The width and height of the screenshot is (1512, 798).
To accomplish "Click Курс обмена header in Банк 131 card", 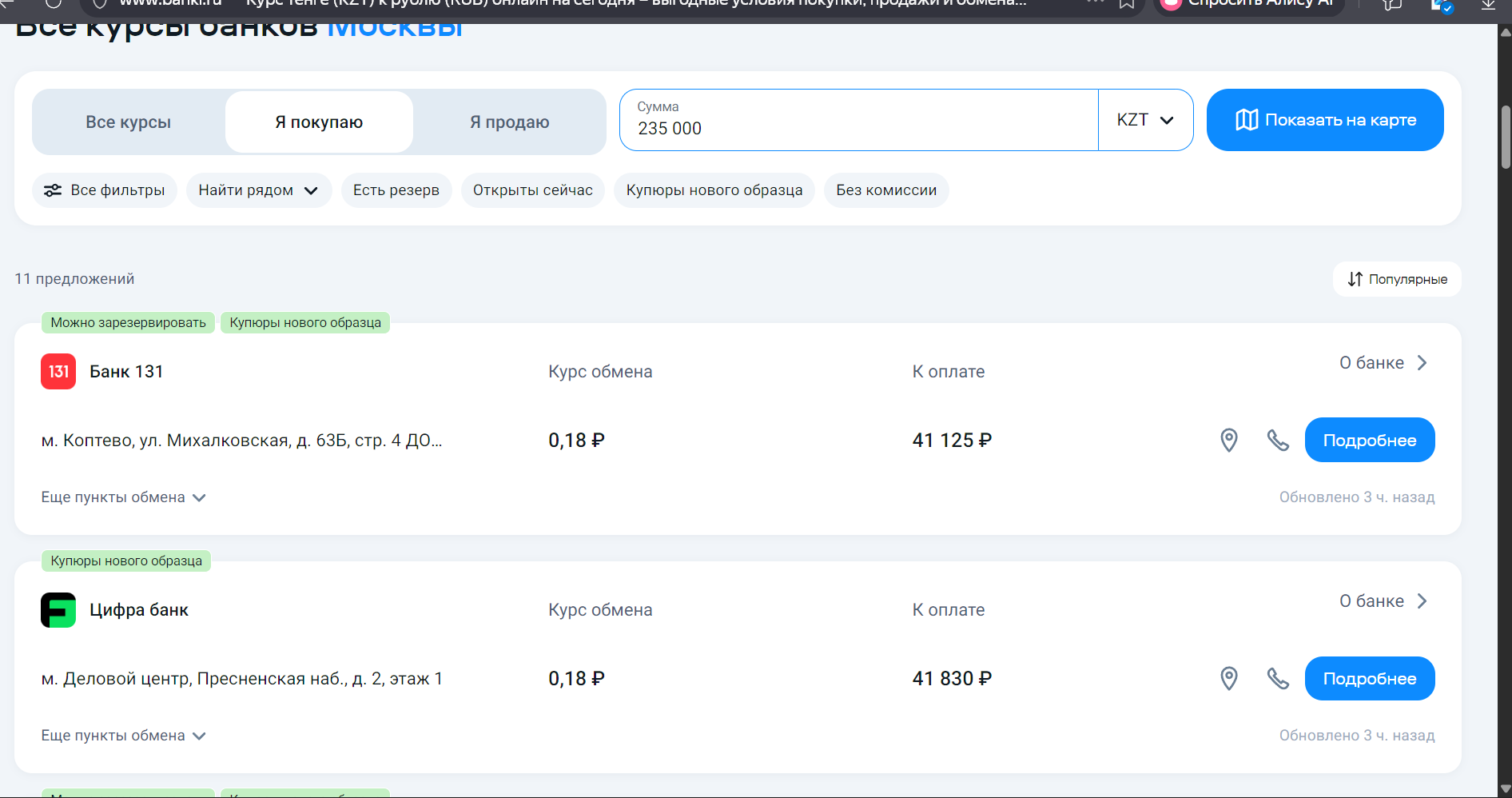I will pyautogui.click(x=600, y=372).
